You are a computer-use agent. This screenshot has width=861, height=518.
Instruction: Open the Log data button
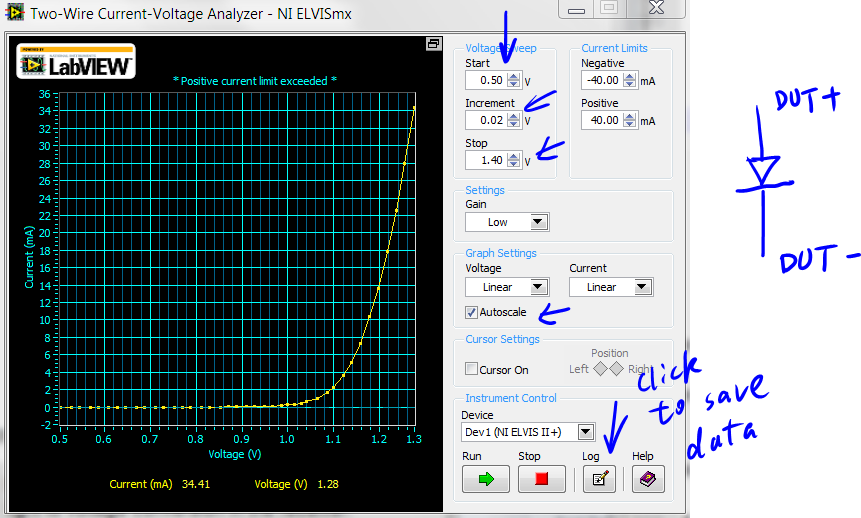599,479
